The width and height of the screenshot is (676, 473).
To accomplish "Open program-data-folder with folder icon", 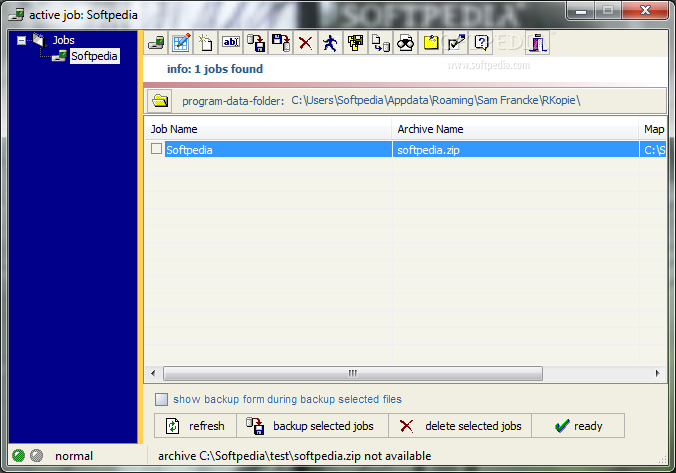I will (x=160, y=101).
